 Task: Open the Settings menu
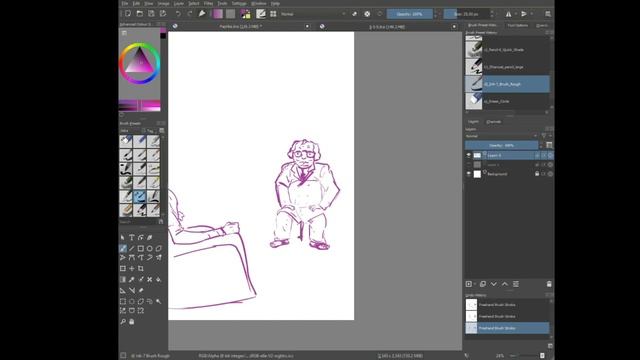click(x=239, y=3)
